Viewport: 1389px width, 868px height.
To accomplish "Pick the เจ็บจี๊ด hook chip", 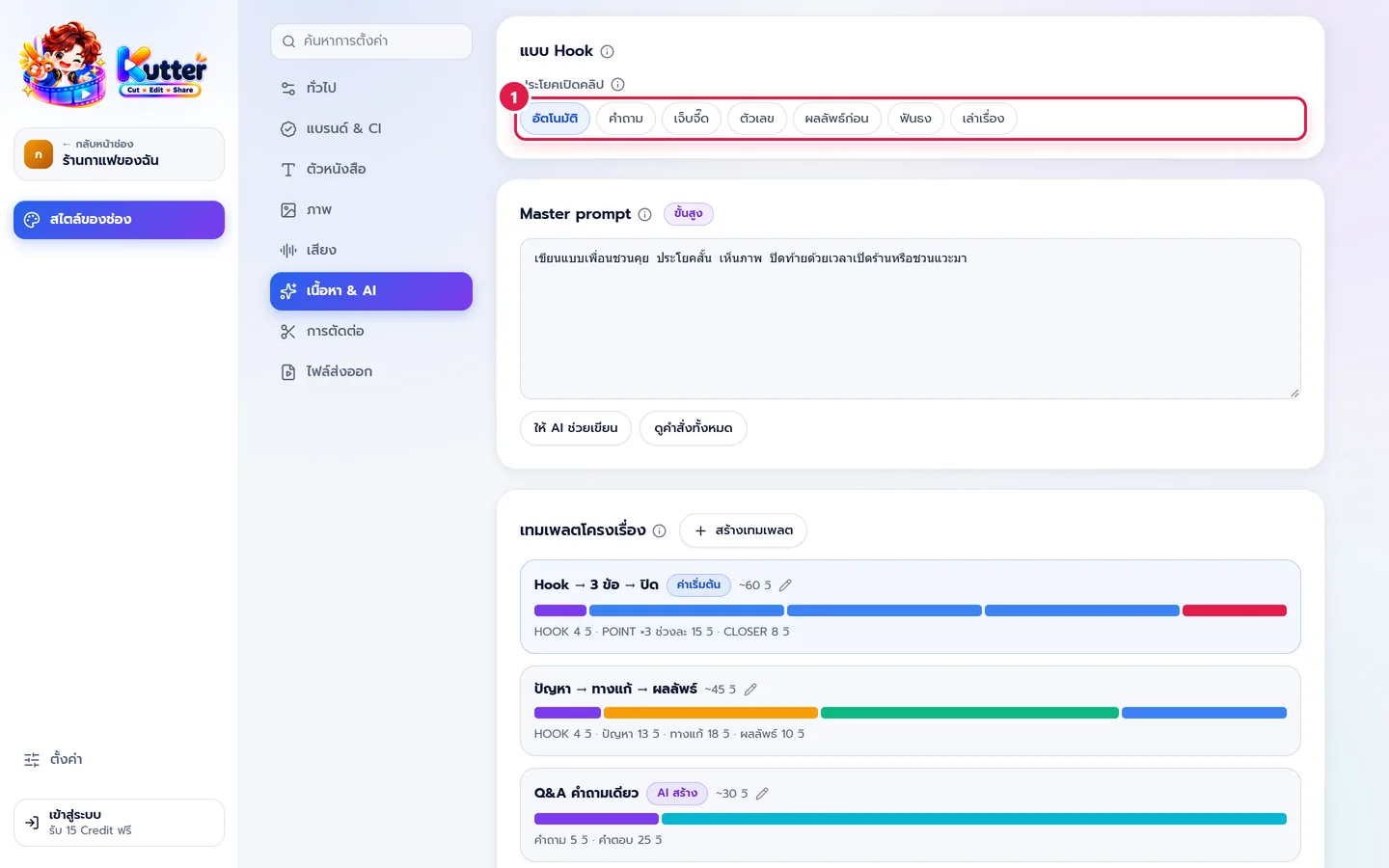I will [x=692, y=119].
